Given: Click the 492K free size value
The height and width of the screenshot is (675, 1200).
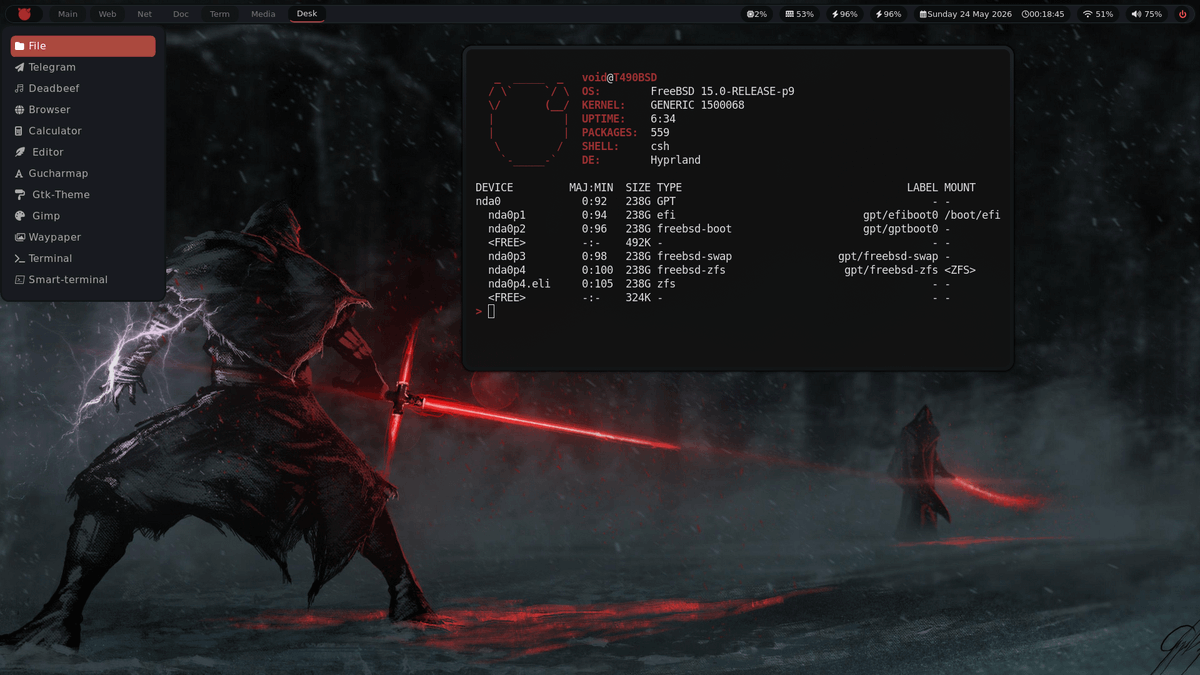Looking at the screenshot, I should click(x=638, y=243).
